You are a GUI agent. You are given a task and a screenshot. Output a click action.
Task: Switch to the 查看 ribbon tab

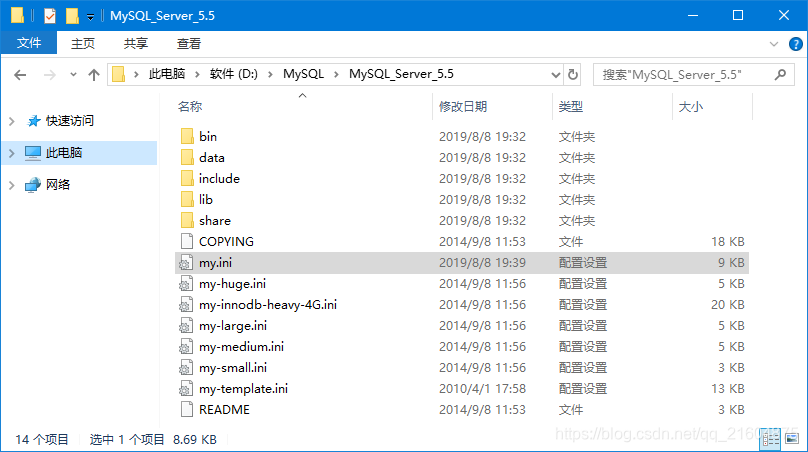189,44
